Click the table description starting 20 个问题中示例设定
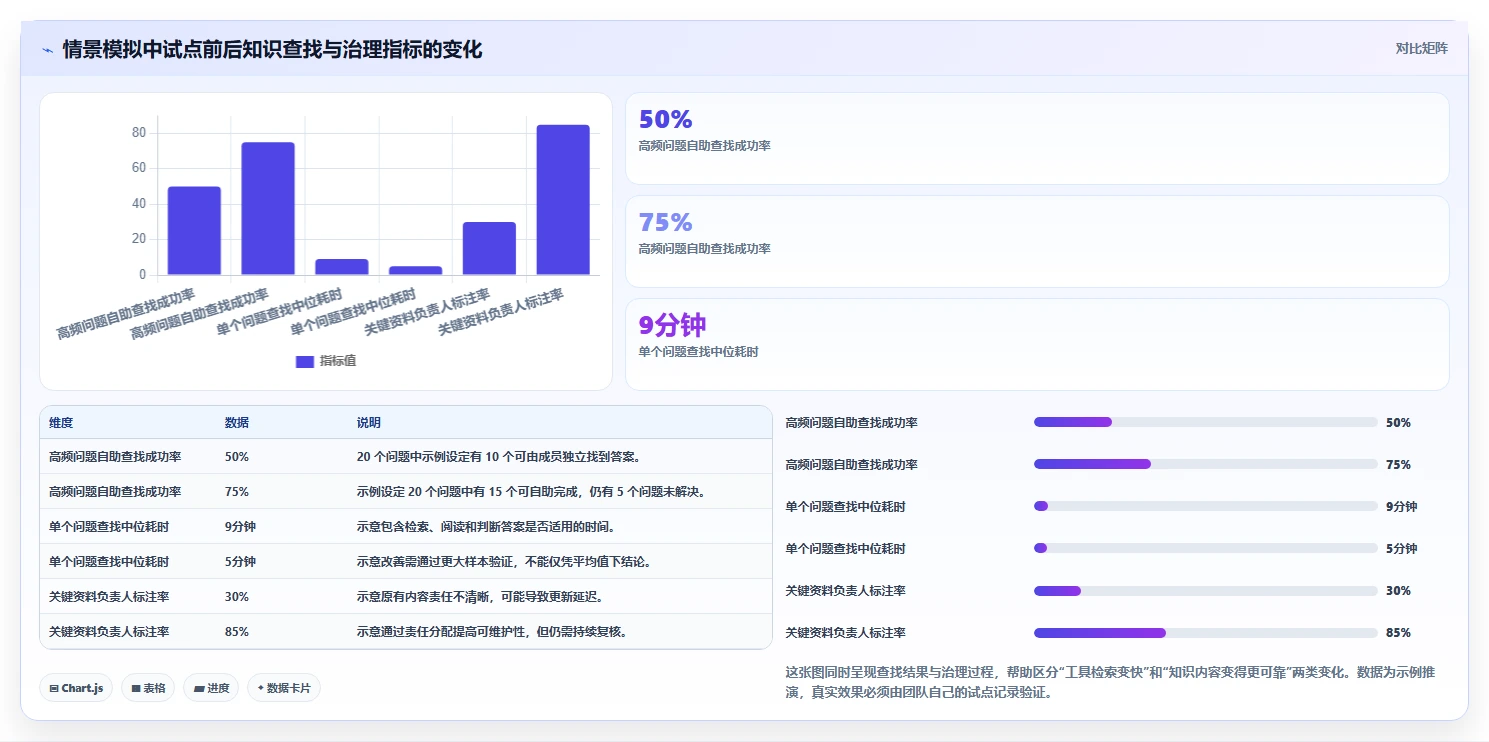This screenshot has width=1489, height=742. click(498, 457)
